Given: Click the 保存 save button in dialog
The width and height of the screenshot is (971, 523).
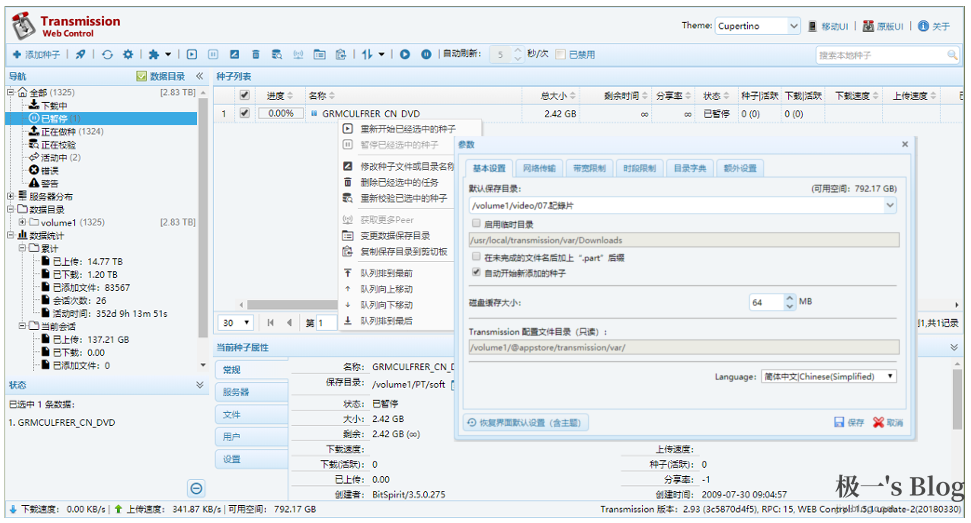Looking at the screenshot, I should point(849,422).
